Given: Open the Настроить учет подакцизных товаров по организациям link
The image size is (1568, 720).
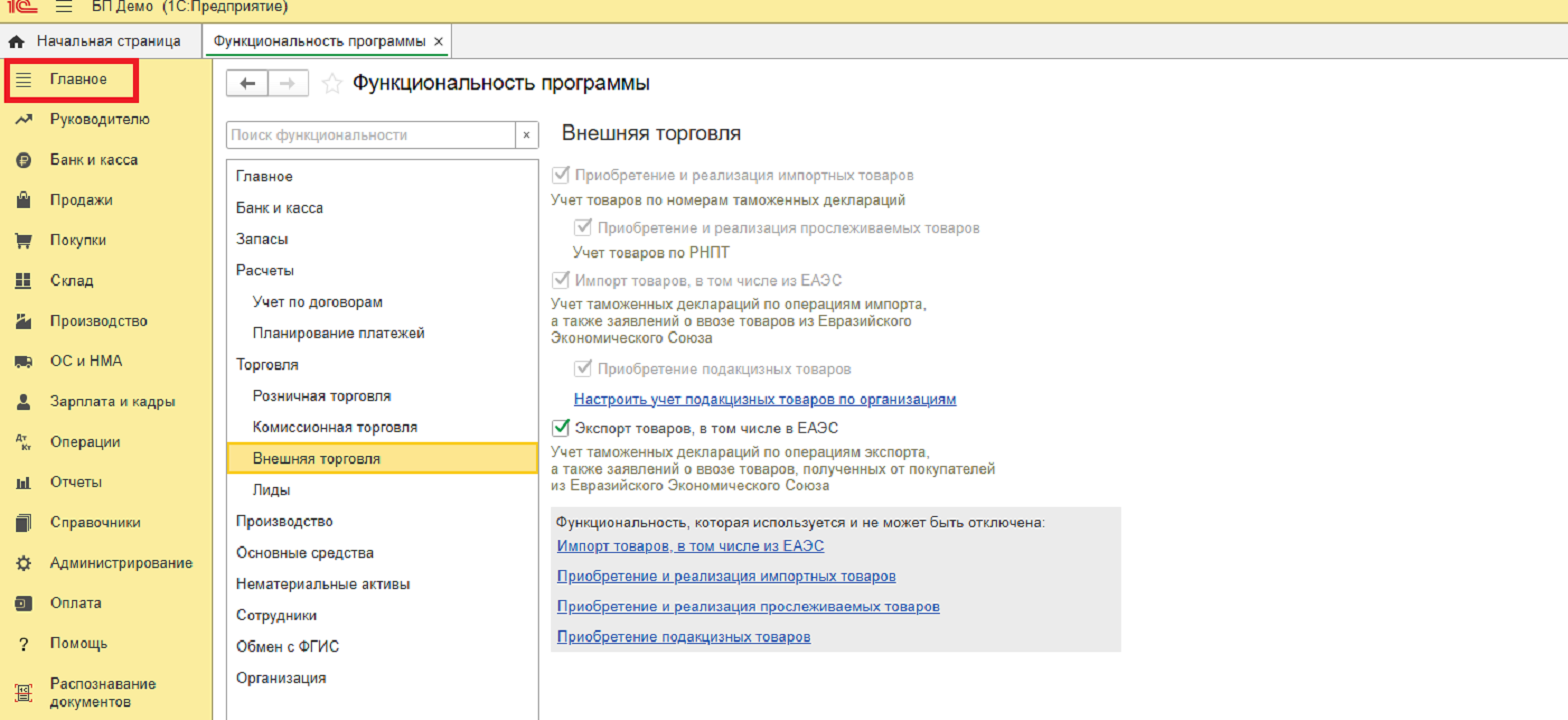Looking at the screenshot, I should (765, 399).
